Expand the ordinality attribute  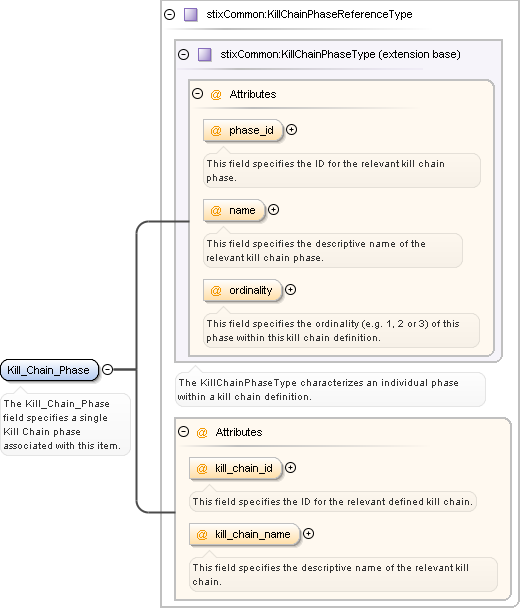290,290
